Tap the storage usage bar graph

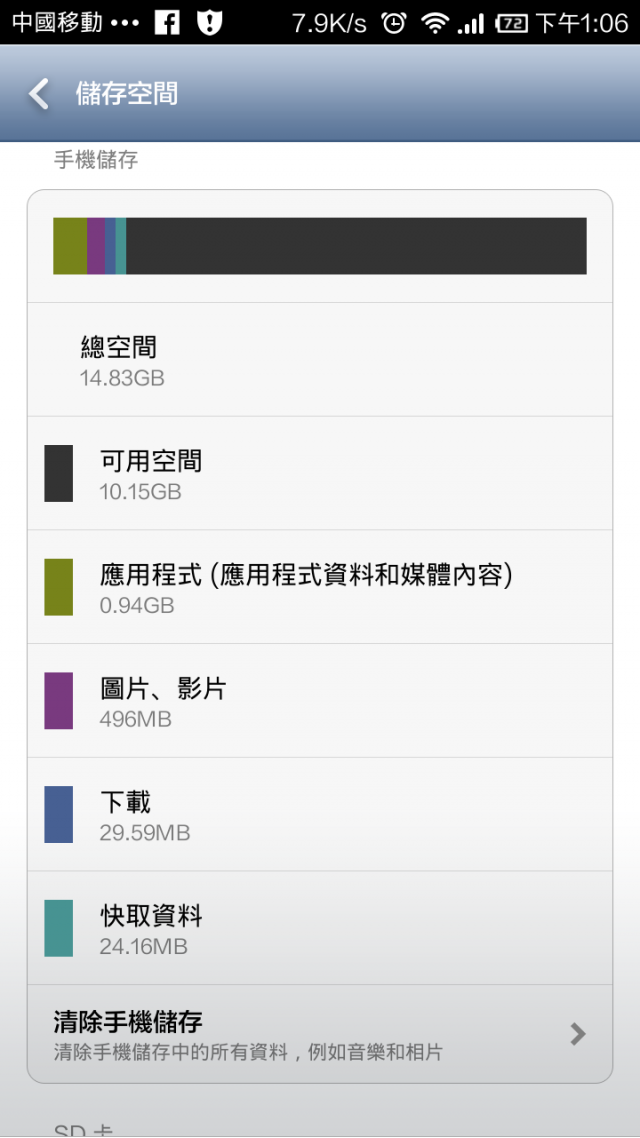pos(320,246)
